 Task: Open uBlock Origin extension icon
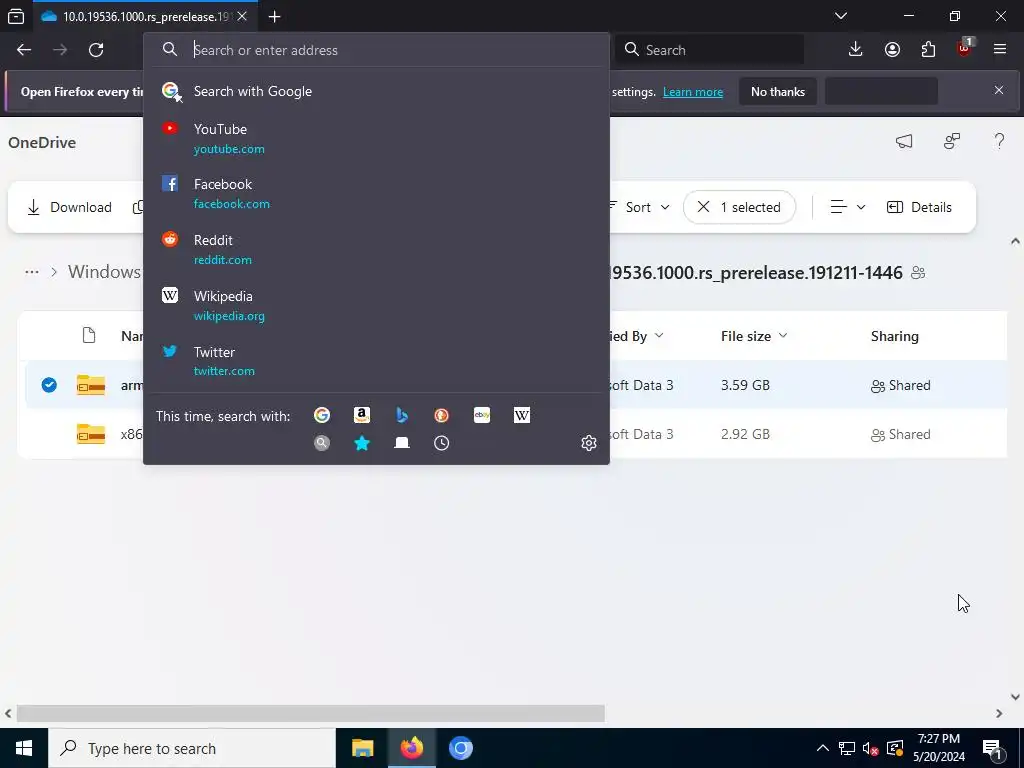[964, 50]
